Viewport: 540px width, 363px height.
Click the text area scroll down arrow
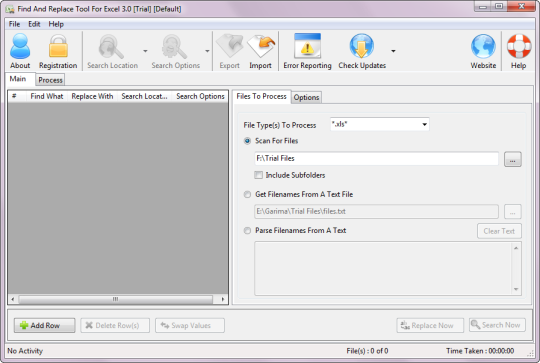516,289
